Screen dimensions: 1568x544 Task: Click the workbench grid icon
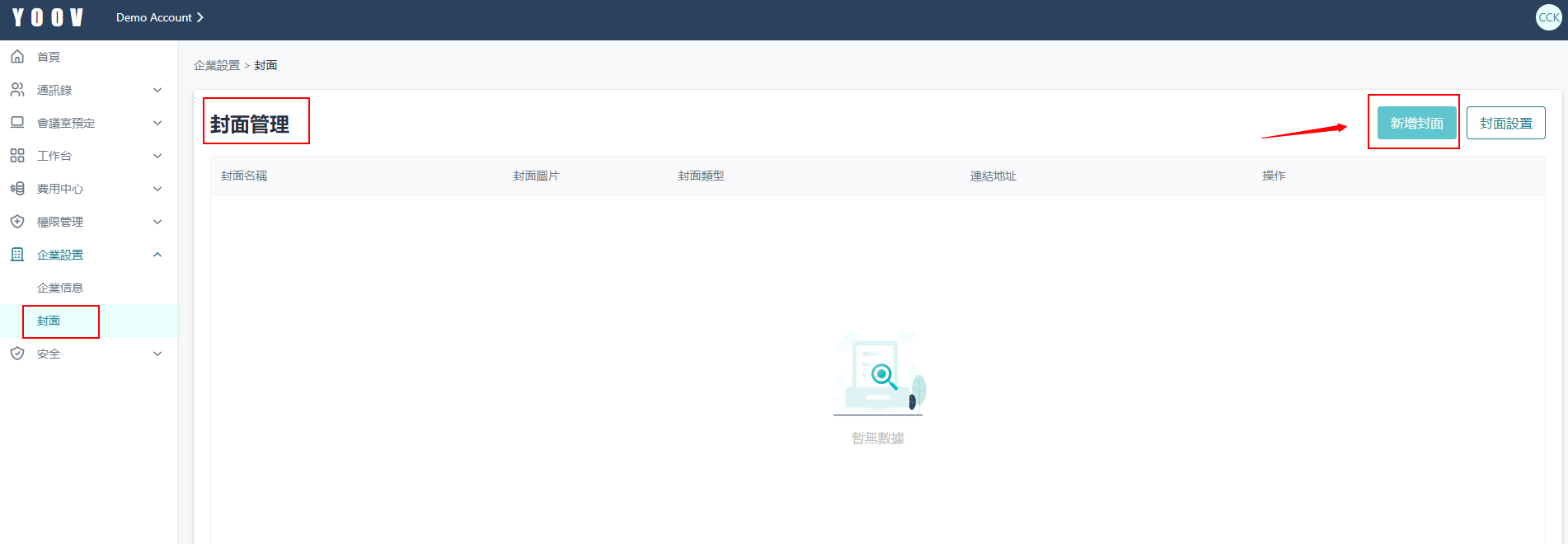pyautogui.click(x=17, y=156)
